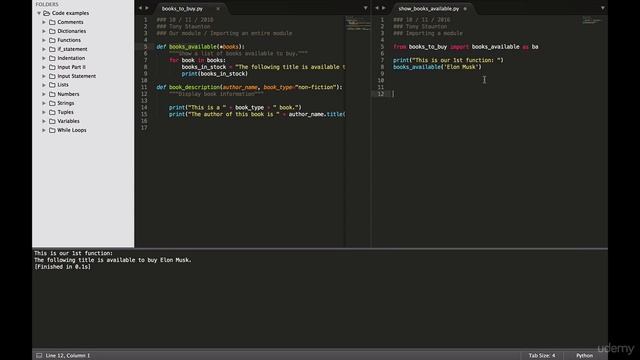Click the def books_available(*books) line
The image size is (640, 360).
click(200, 47)
